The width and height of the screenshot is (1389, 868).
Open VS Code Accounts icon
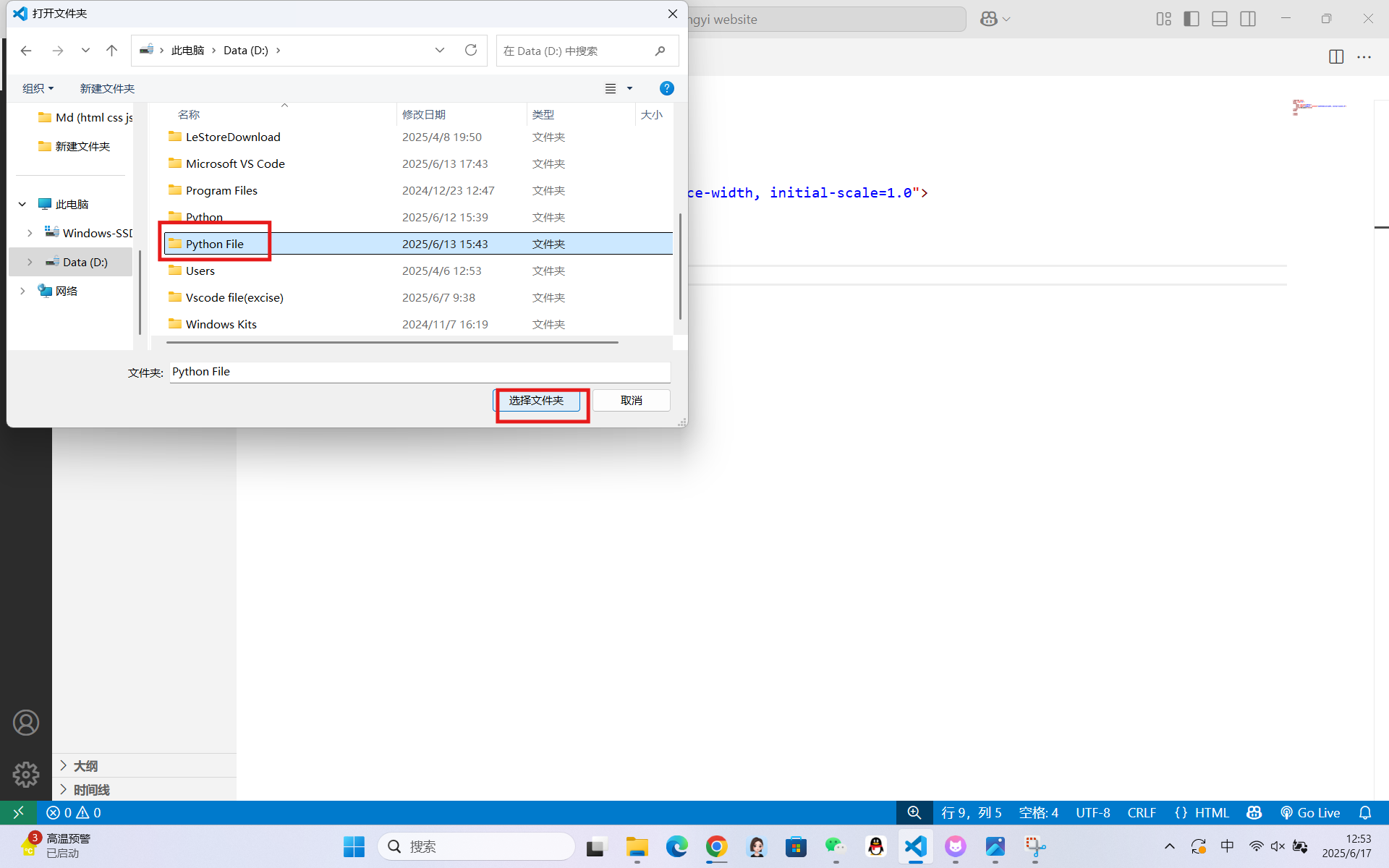tap(26, 723)
